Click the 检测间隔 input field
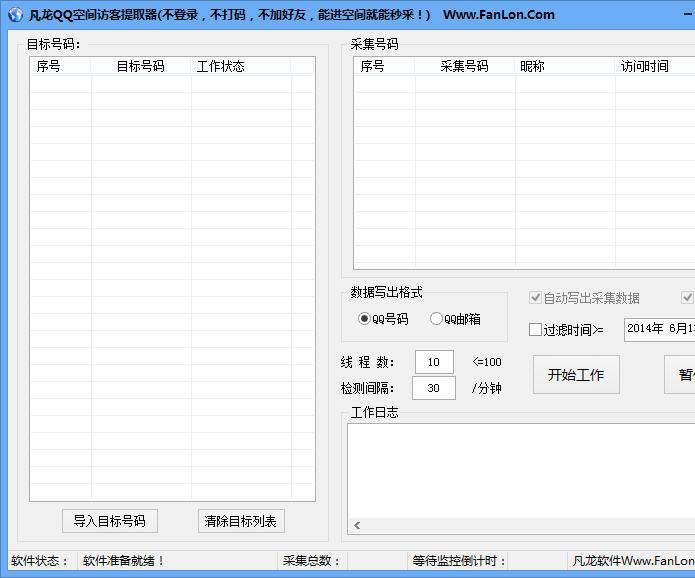This screenshot has width=695, height=578. point(433,388)
